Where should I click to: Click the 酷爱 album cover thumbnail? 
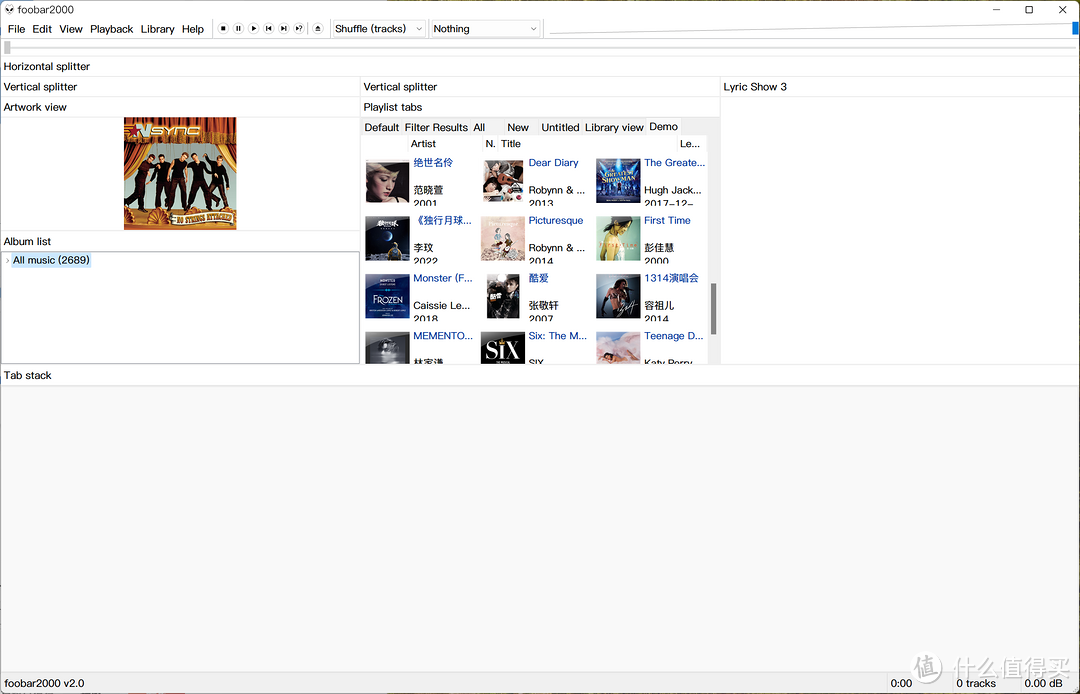(x=503, y=297)
